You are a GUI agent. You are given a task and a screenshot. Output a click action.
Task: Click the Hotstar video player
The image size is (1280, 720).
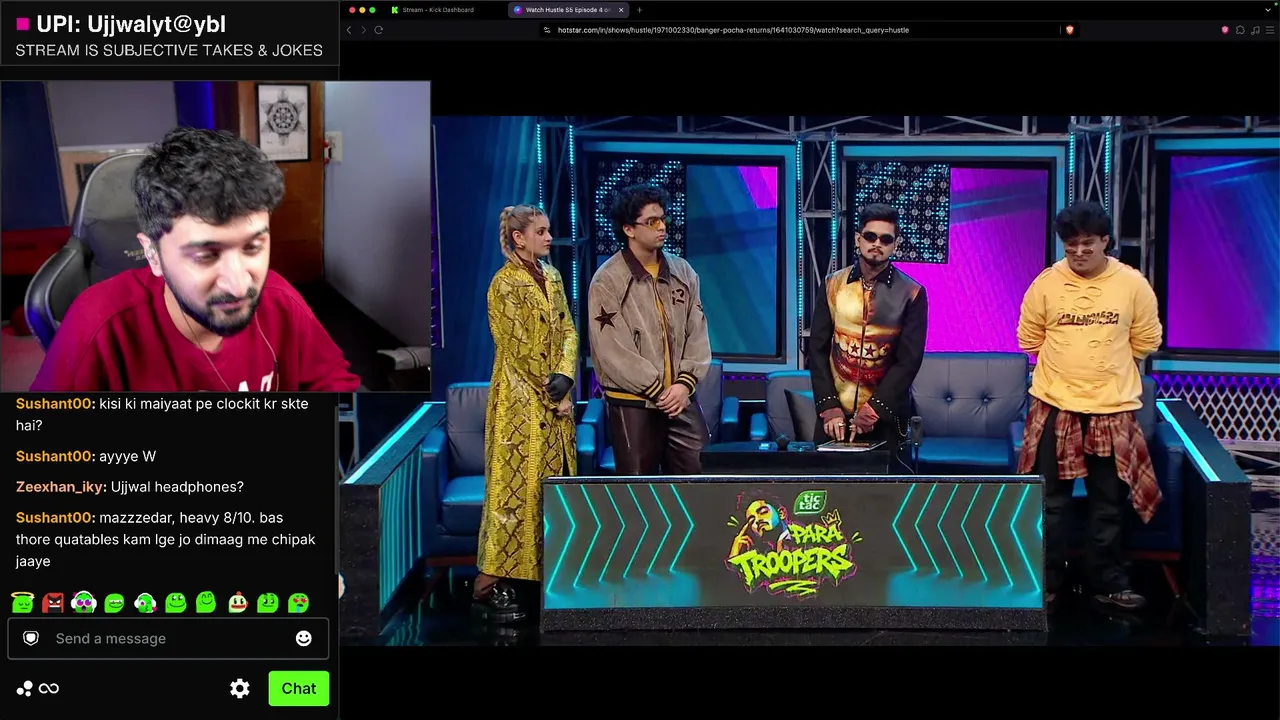click(x=810, y=380)
